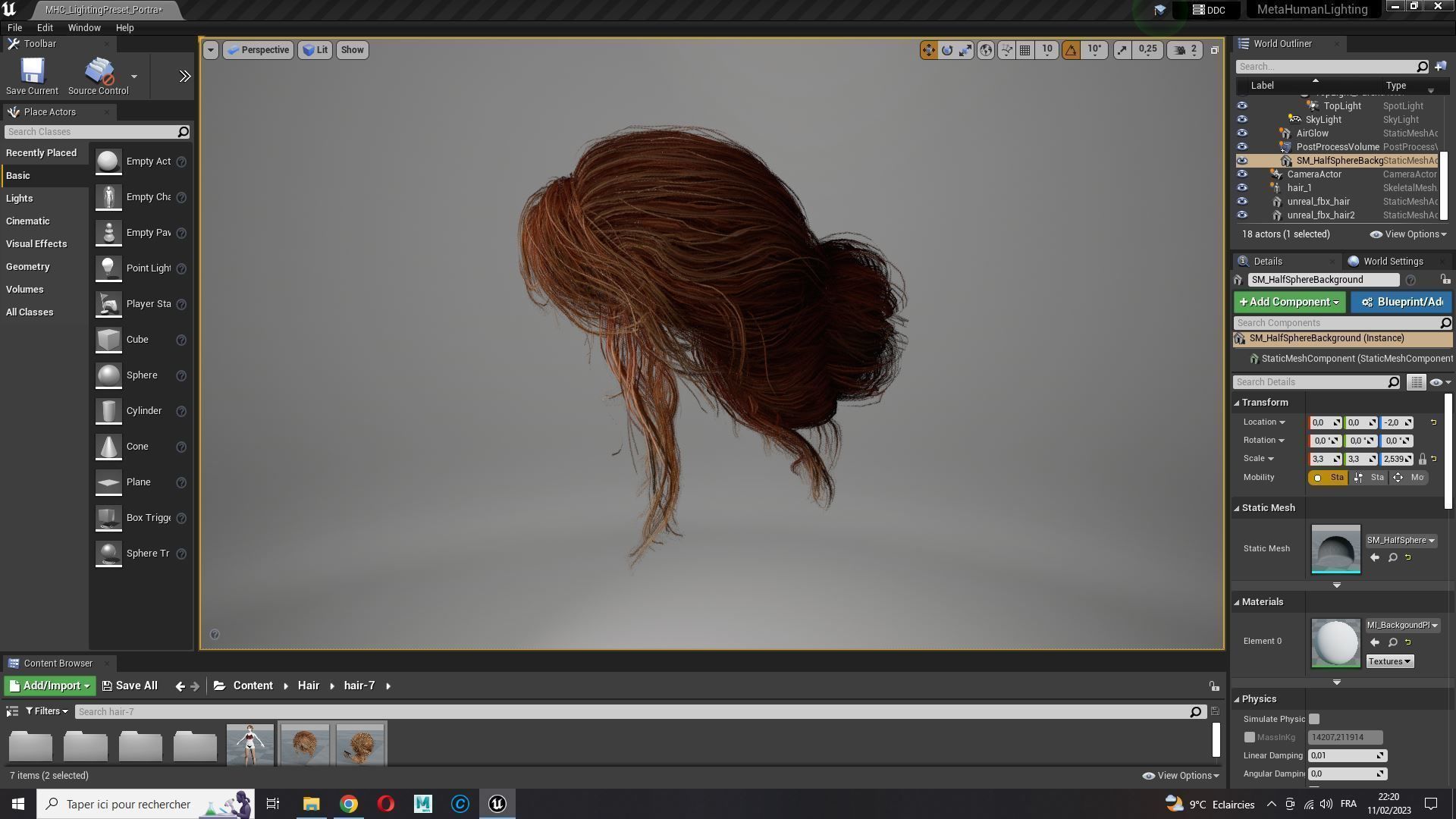Toggle rotation snapping angle icon
Screen dimensions: 1456x819
(1071, 50)
